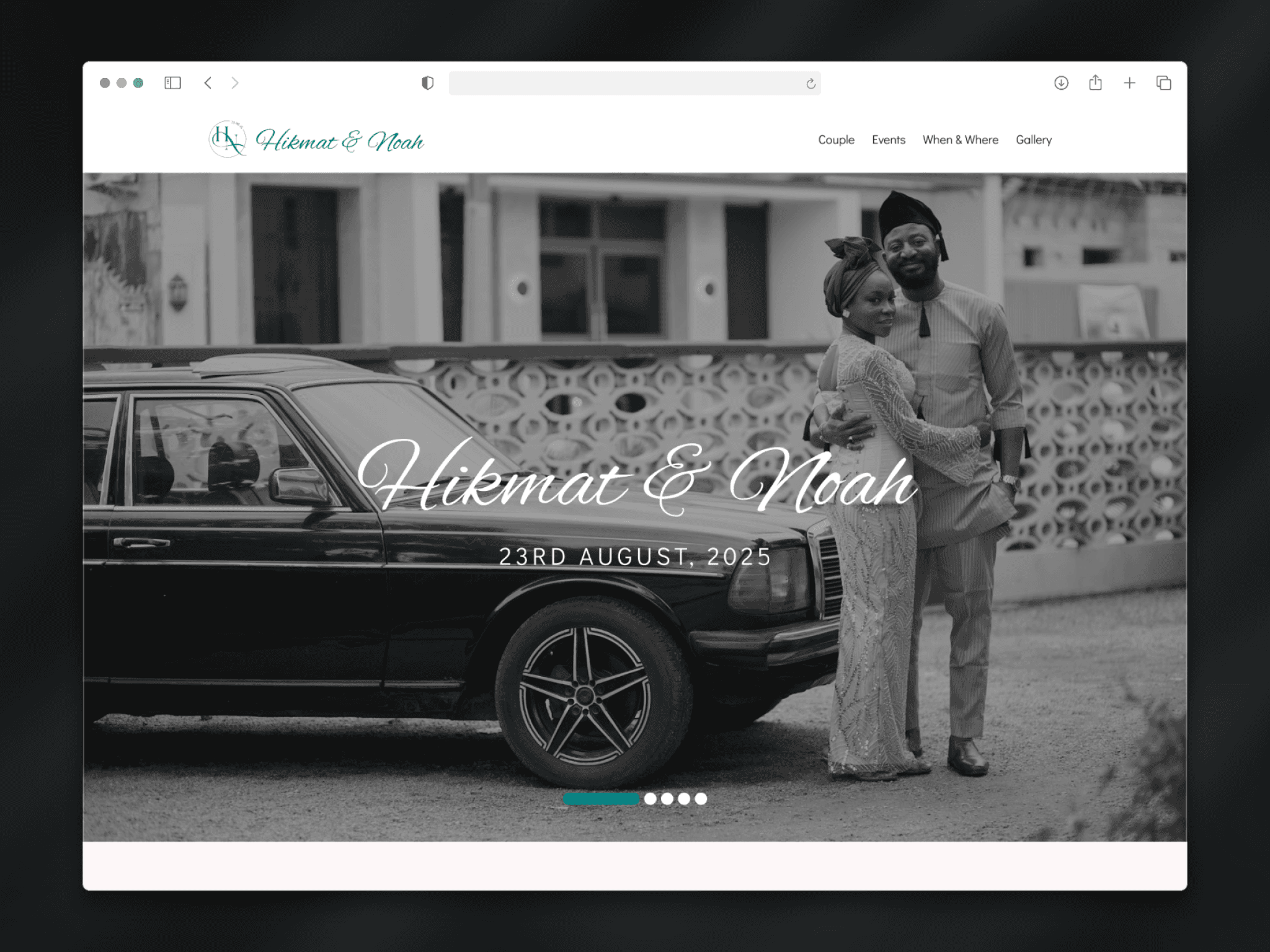This screenshot has width=1270, height=952.
Task: Reload the page with the refresh icon
Action: click(x=810, y=84)
